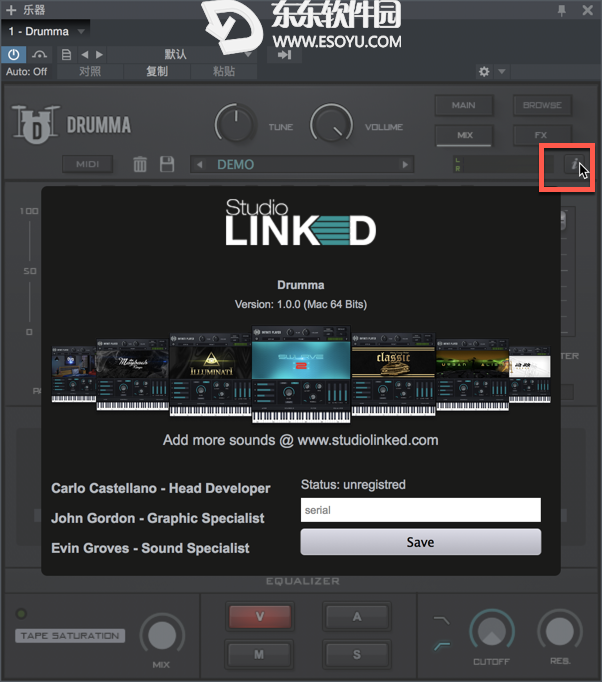The height and width of the screenshot is (682, 602).
Task: Switch to the MIX tab
Action: point(464,135)
